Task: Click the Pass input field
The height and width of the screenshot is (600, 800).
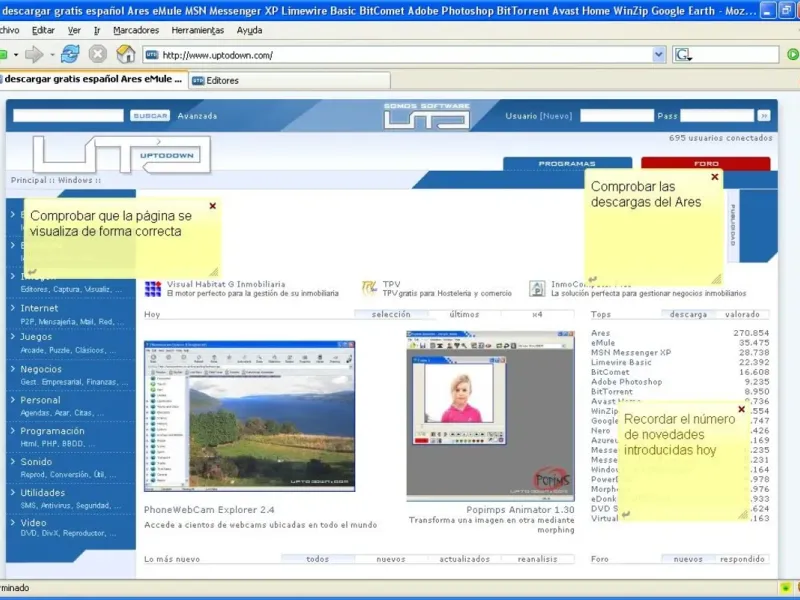Action: point(717,116)
